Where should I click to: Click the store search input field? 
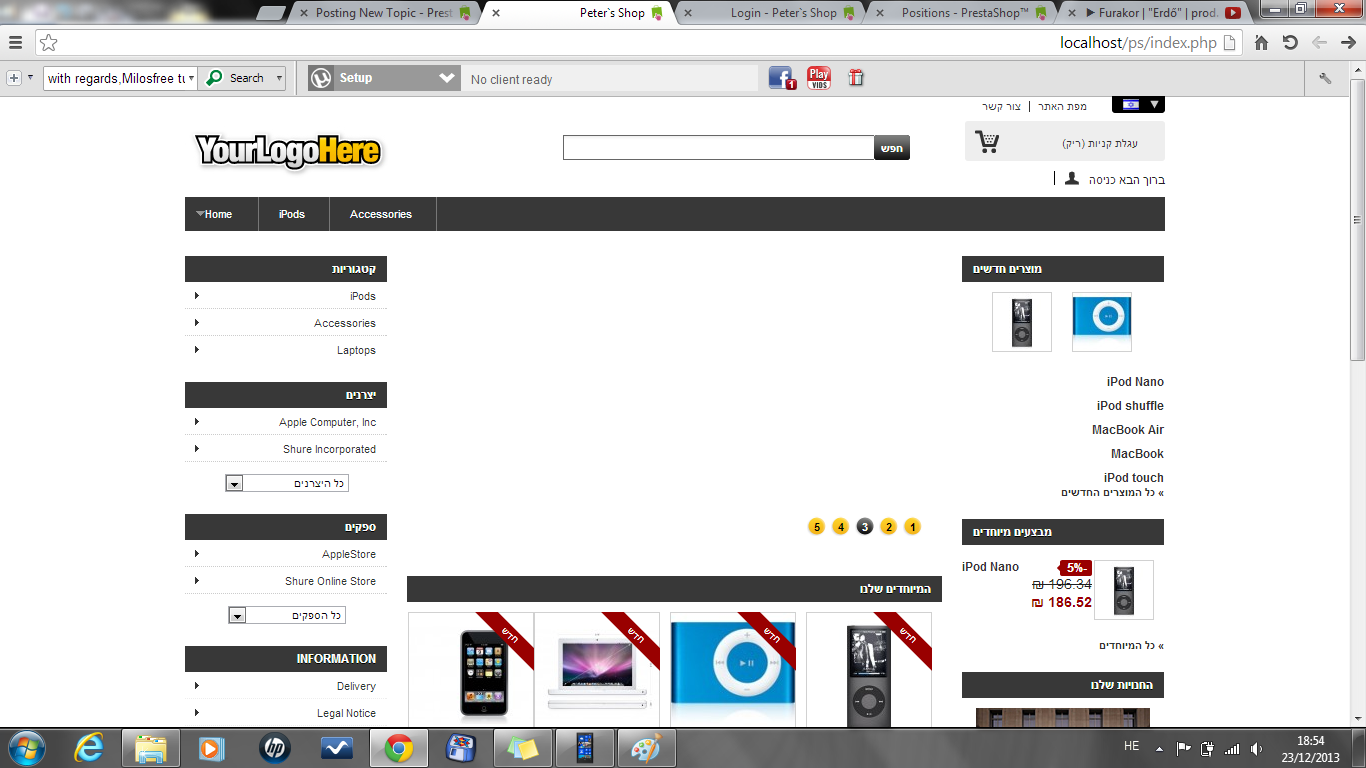(719, 148)
